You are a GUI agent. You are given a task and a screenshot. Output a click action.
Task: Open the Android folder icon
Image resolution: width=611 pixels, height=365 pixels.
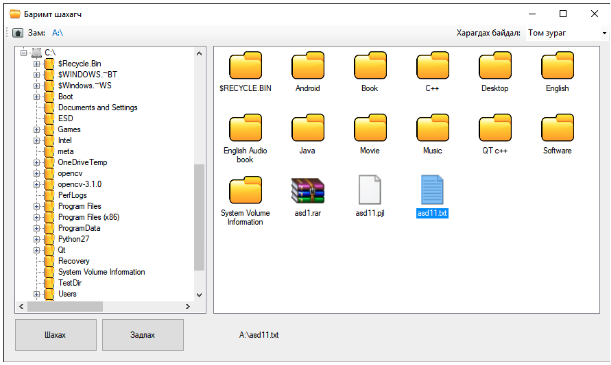[307, 65]
